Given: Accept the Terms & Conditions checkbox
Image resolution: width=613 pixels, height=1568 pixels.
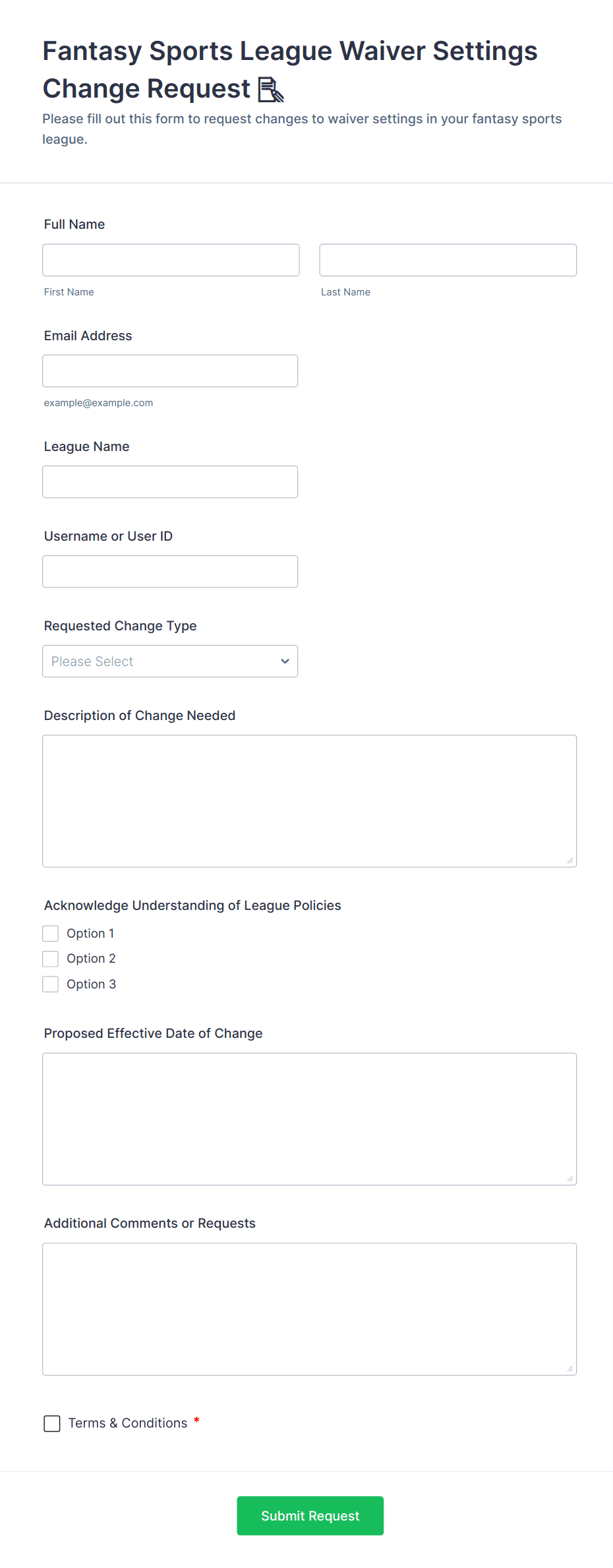Looking at the screenshot, I should [x=52, y=1424].
